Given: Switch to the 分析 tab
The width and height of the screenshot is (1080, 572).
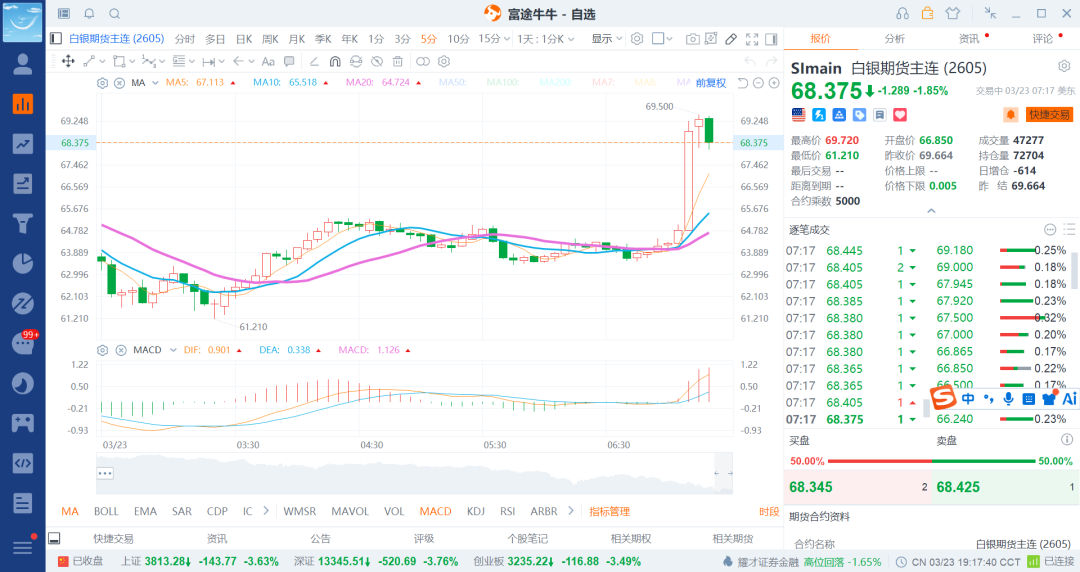Looking at the screenshot, I should tap(894, 39).
